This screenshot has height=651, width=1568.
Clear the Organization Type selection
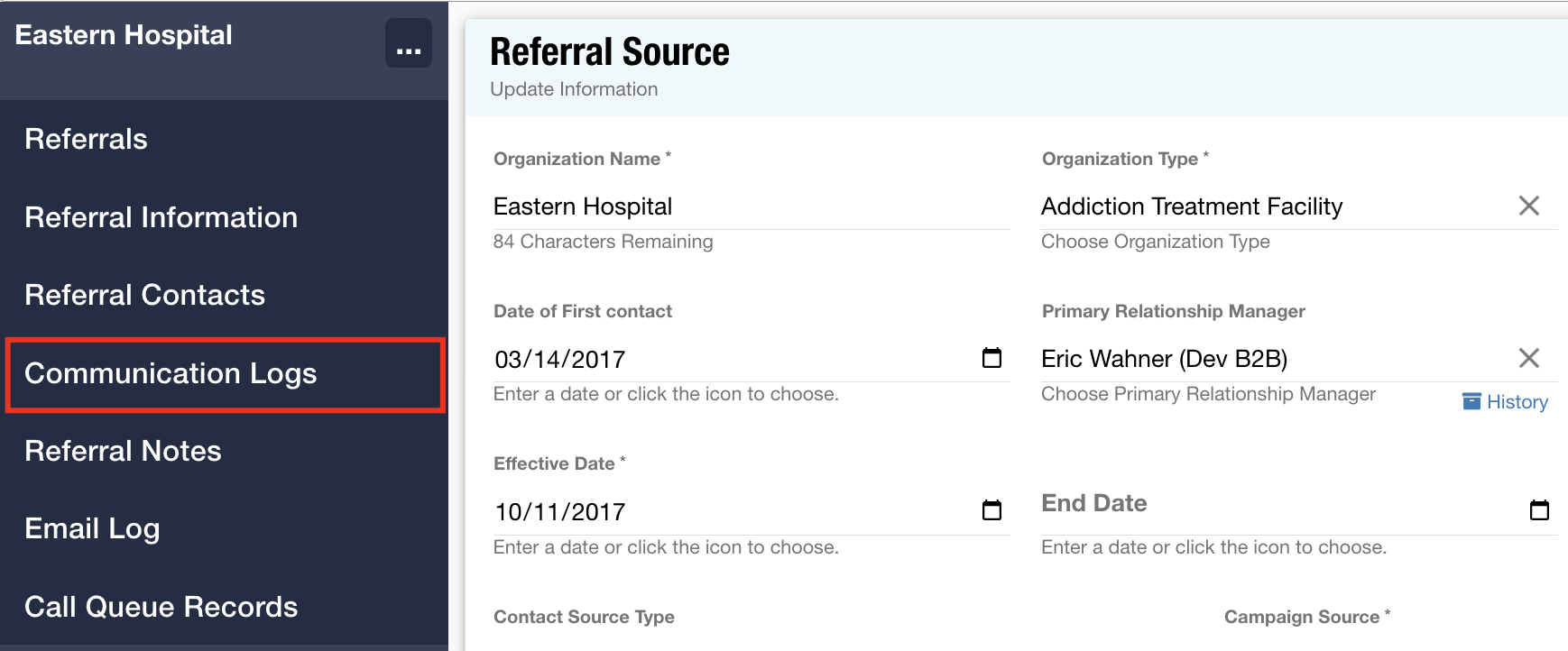click(x=1529, y=206)
